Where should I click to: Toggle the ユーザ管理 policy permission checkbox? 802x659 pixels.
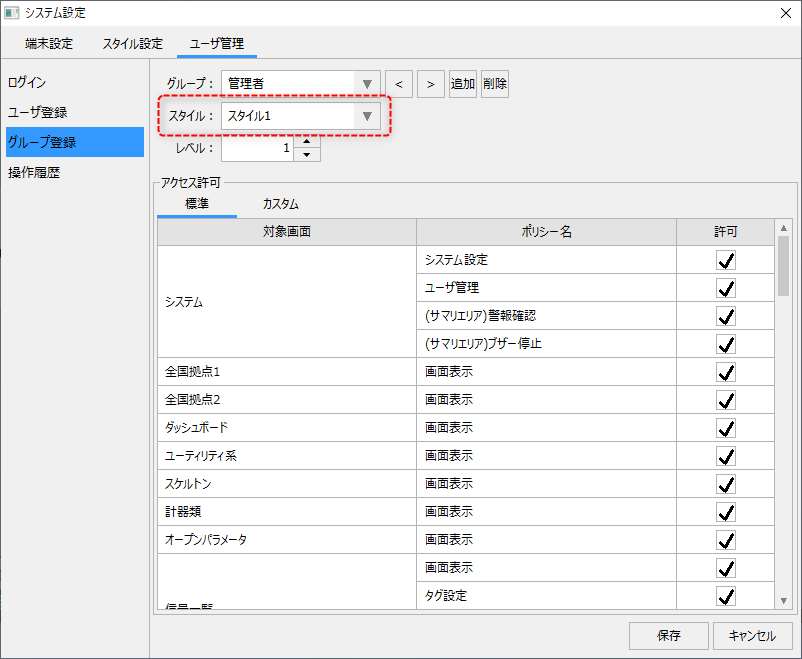point(726,288)
